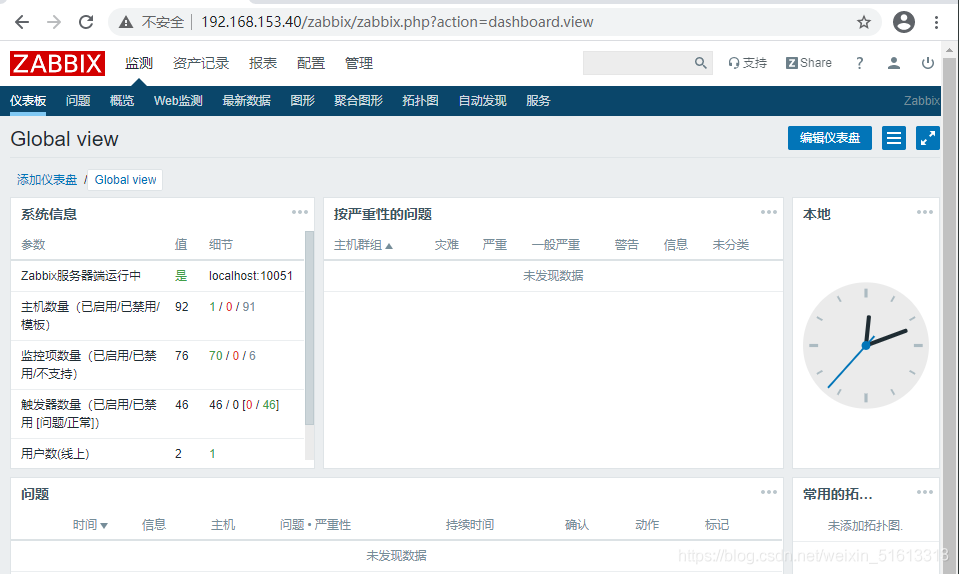The image size is (959, 574).
Task: Bookmark this page with the star icon
Action: click(864, 22)
